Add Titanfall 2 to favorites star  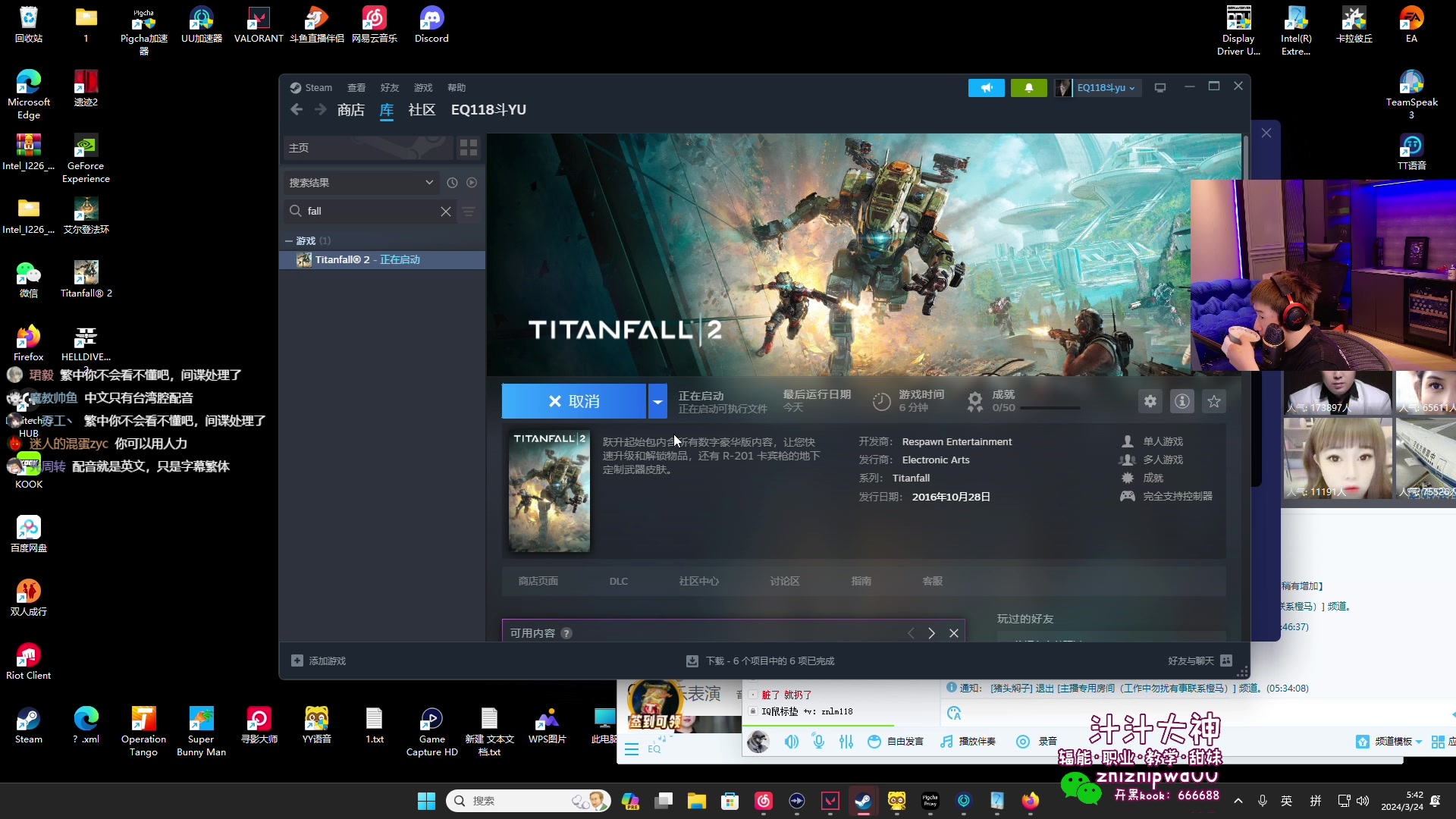[x=1214, y=401]
